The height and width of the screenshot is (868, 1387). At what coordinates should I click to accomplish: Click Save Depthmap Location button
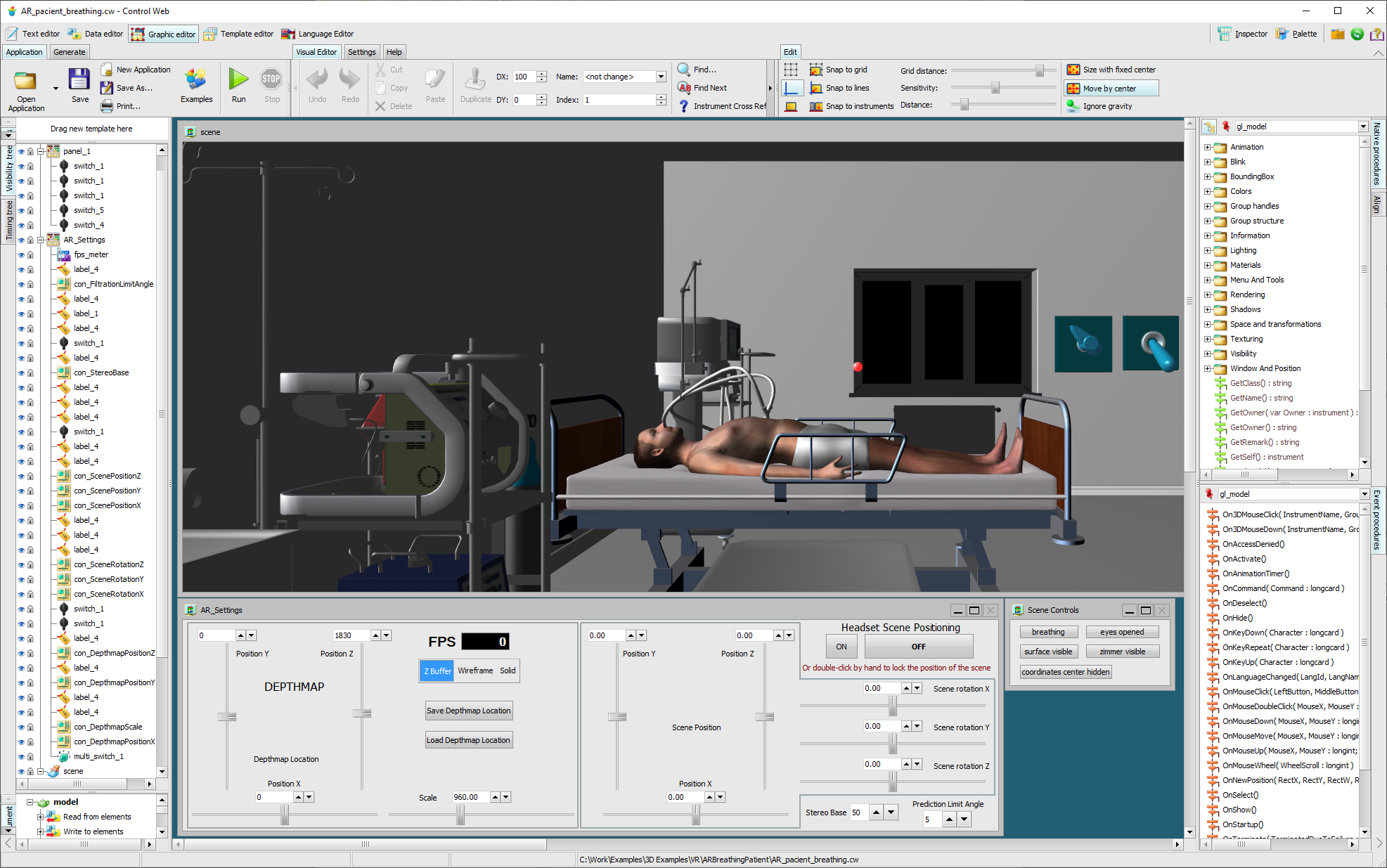(x=468, y=711)
